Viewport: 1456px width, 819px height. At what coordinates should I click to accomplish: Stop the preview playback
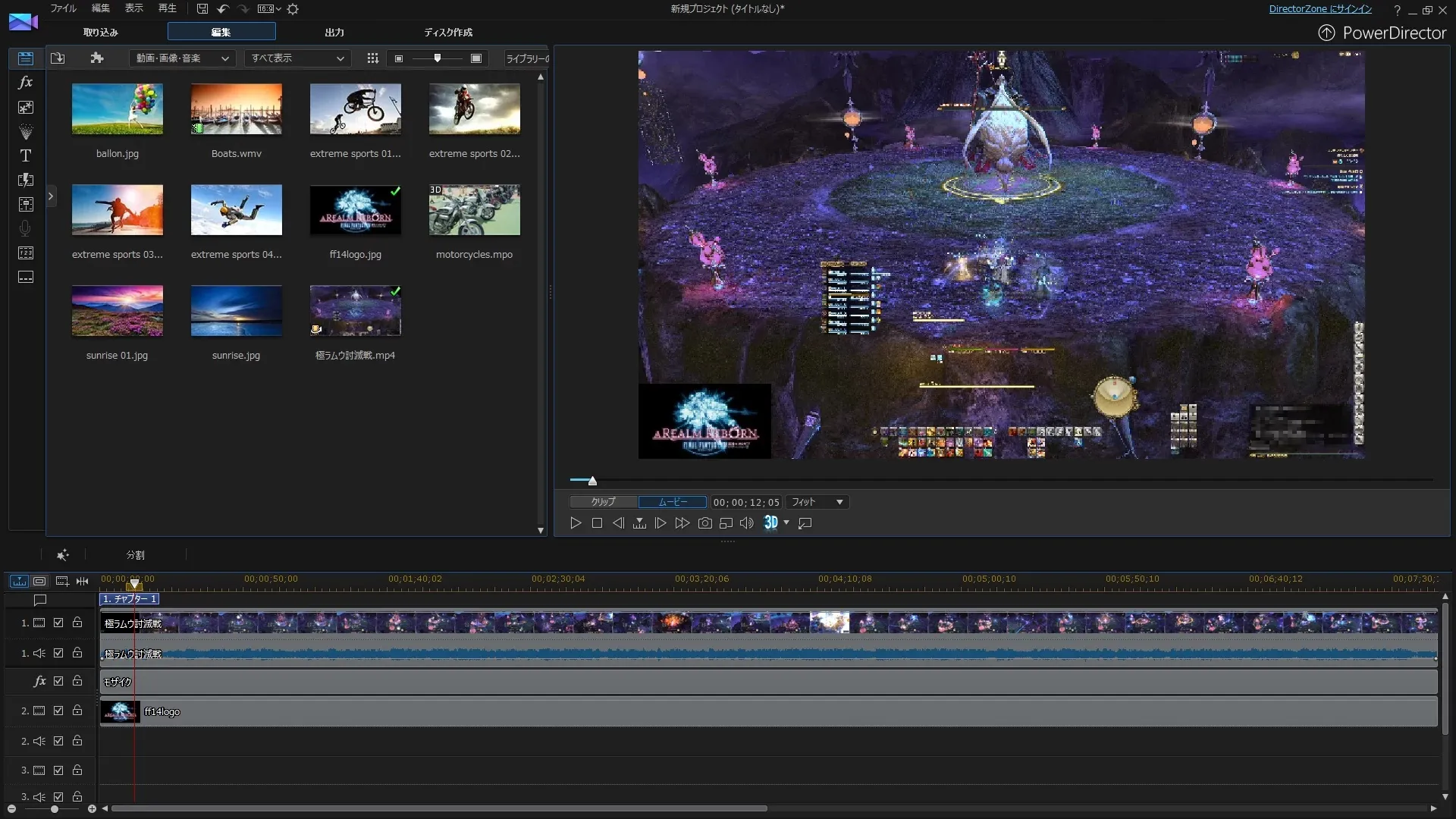point(597,523)
